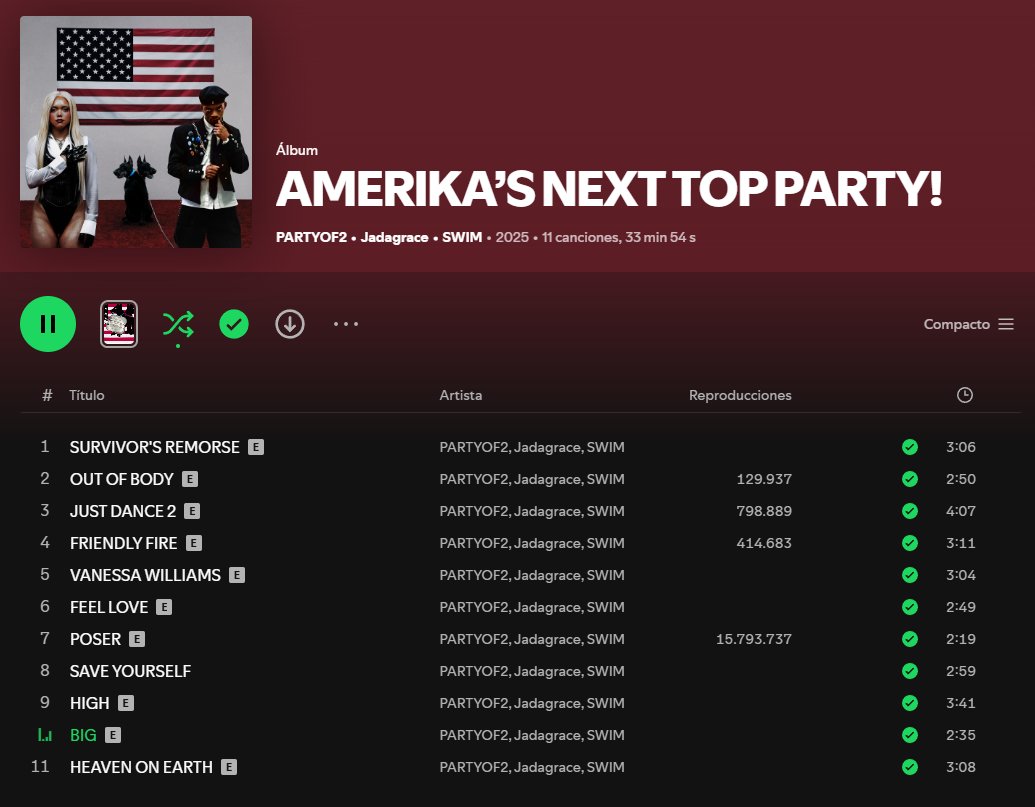This screenshot has width=1035, height=807.
Task: Click the Artista column header
Action: [x=461, y=395]
